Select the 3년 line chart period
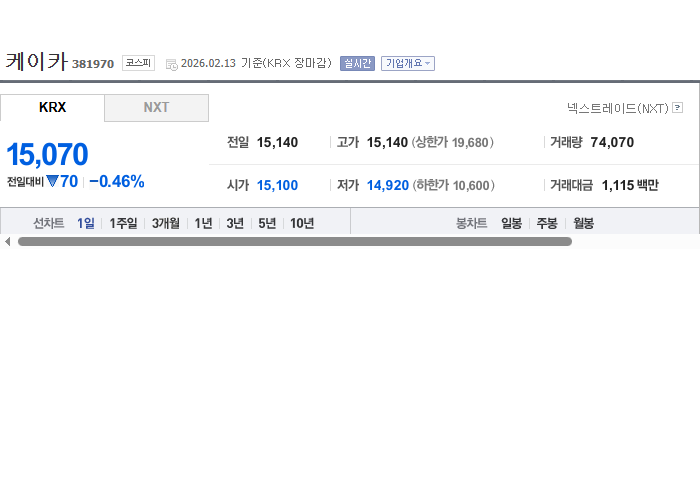Screen dimensions: 700x490 235,223
